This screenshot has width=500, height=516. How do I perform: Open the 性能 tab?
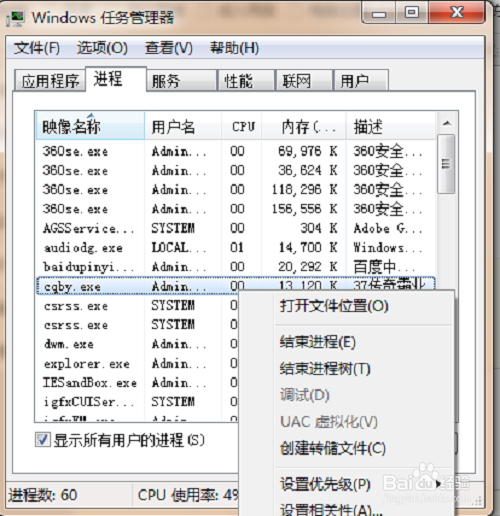pos(246,81)
